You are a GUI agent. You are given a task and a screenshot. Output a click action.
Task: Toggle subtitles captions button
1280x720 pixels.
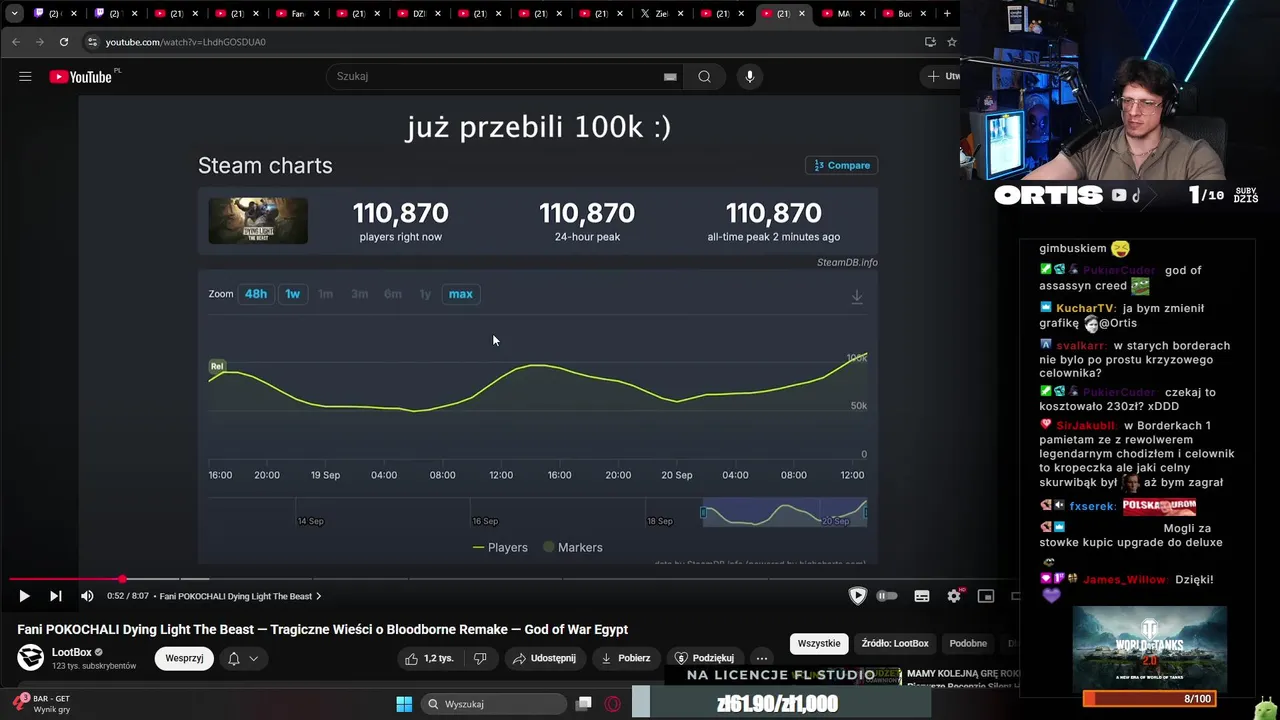pyautogui.click(x=922, y=596)
